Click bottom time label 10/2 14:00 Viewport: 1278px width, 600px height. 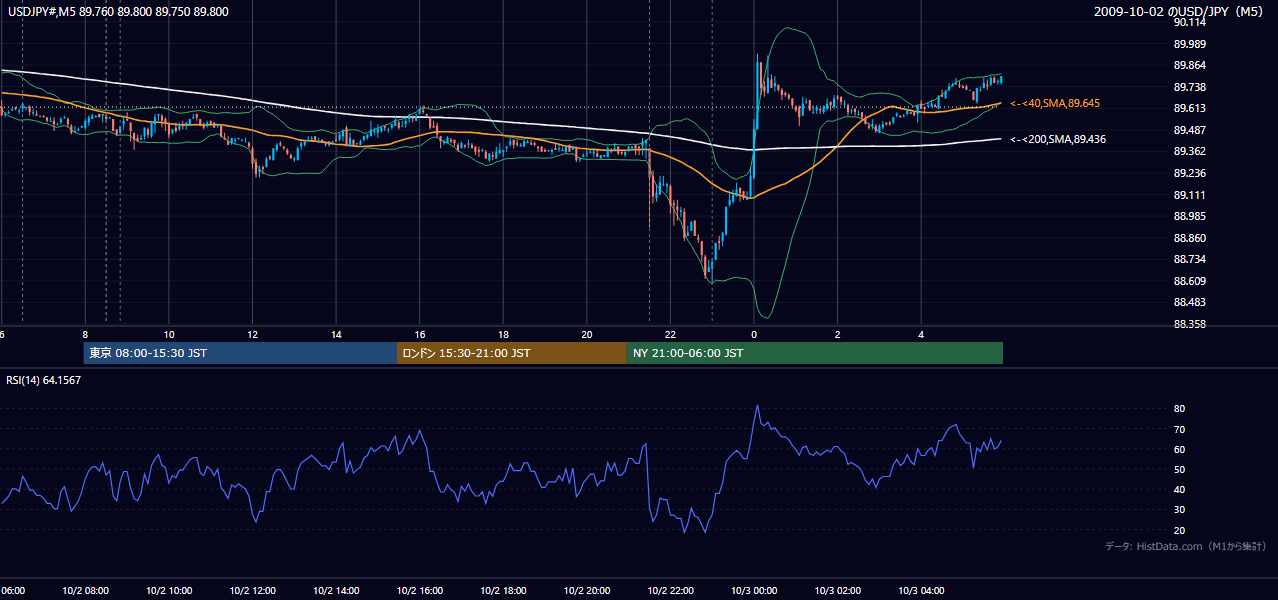tap(336, 591)
